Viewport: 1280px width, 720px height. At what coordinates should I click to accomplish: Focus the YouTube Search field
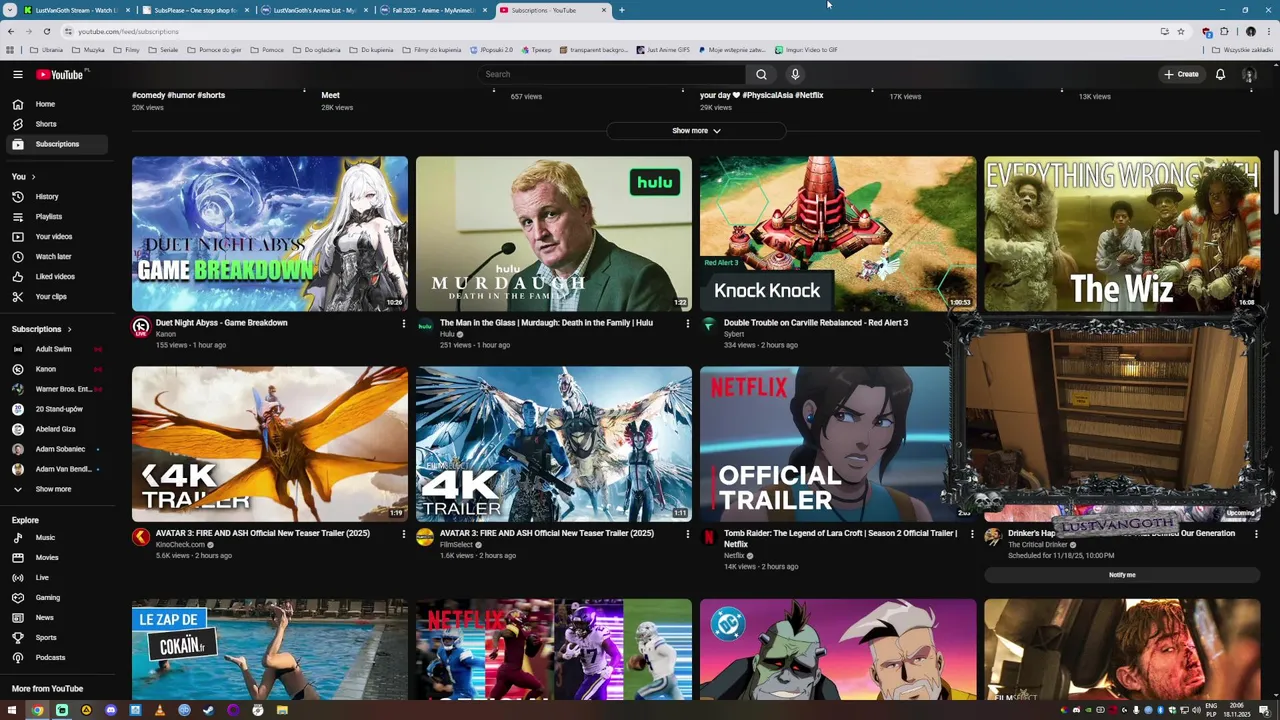(612, 74)
